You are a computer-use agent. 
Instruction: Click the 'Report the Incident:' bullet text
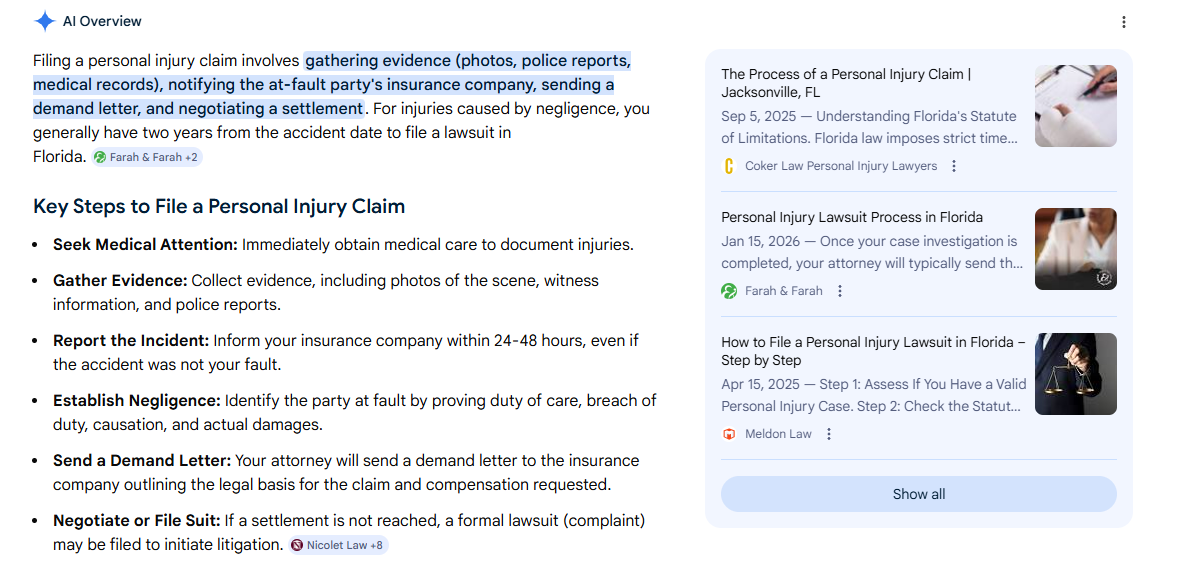pos(131,341)
